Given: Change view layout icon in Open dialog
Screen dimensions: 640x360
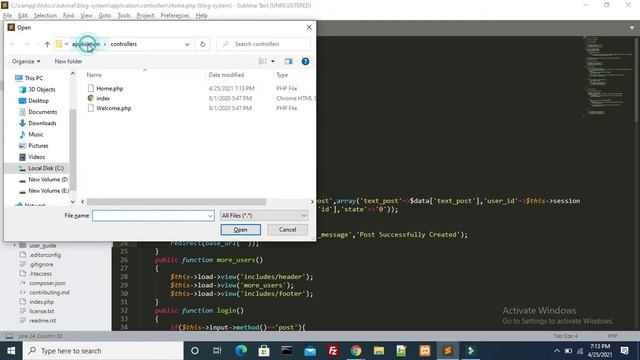Looking at the screenshot, I should tap(262, 61).
